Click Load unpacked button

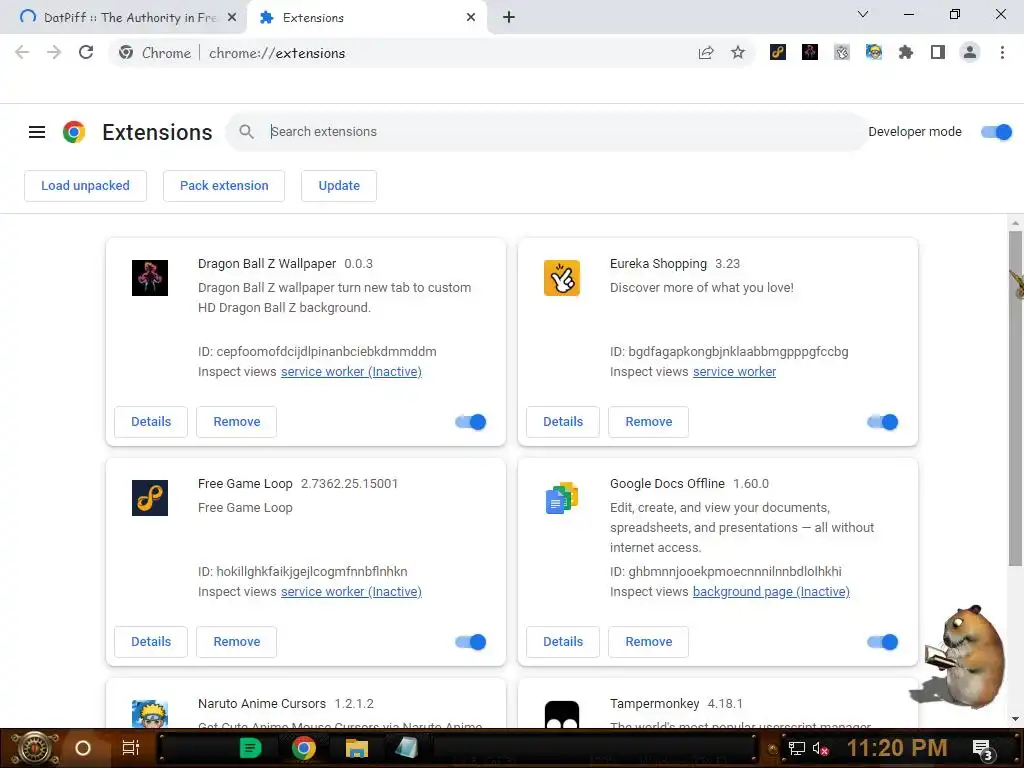pyautogui.click(x=86, y=186)
